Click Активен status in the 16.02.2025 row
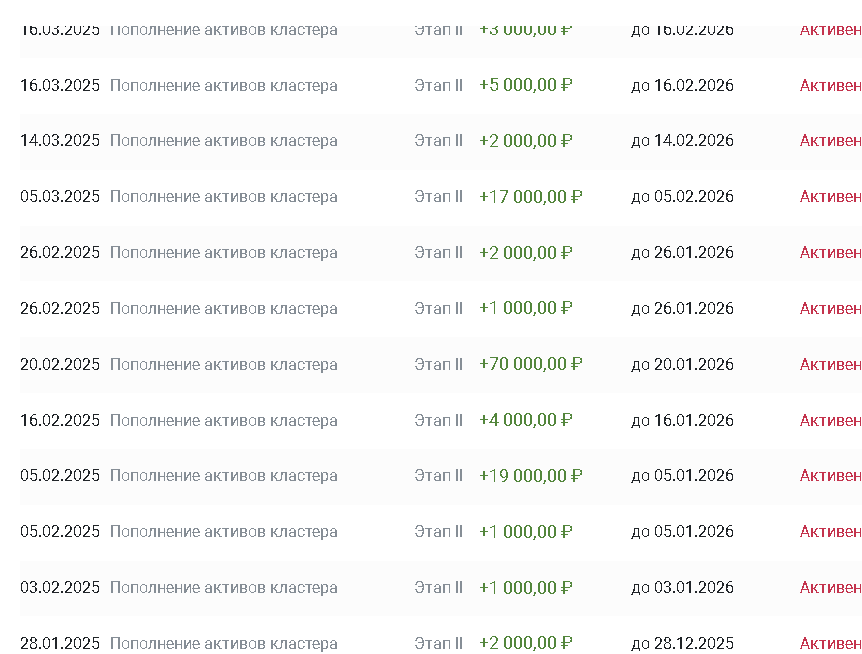This screenshot has height=654, width=862. pyautogui.click(x=830, y=420)
